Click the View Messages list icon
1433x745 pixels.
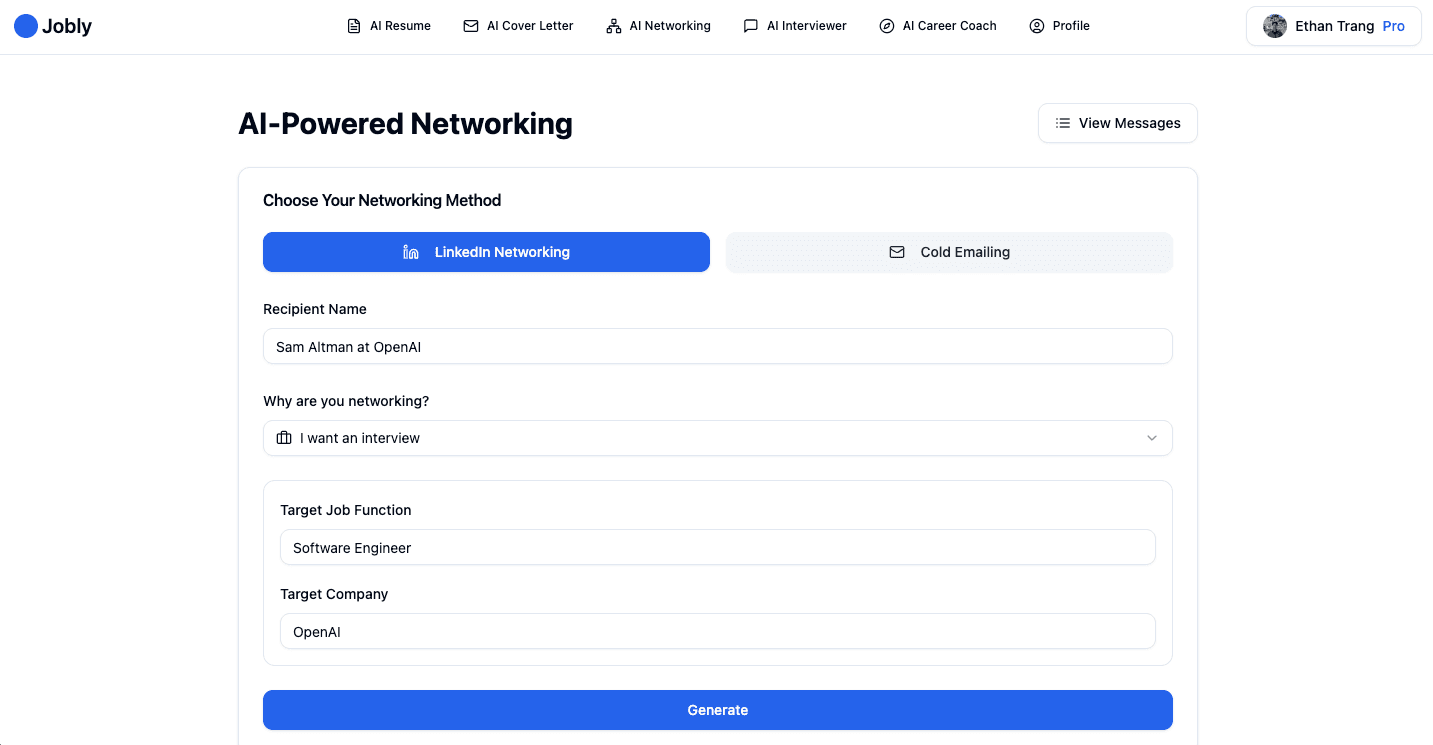pos(1061,123)
